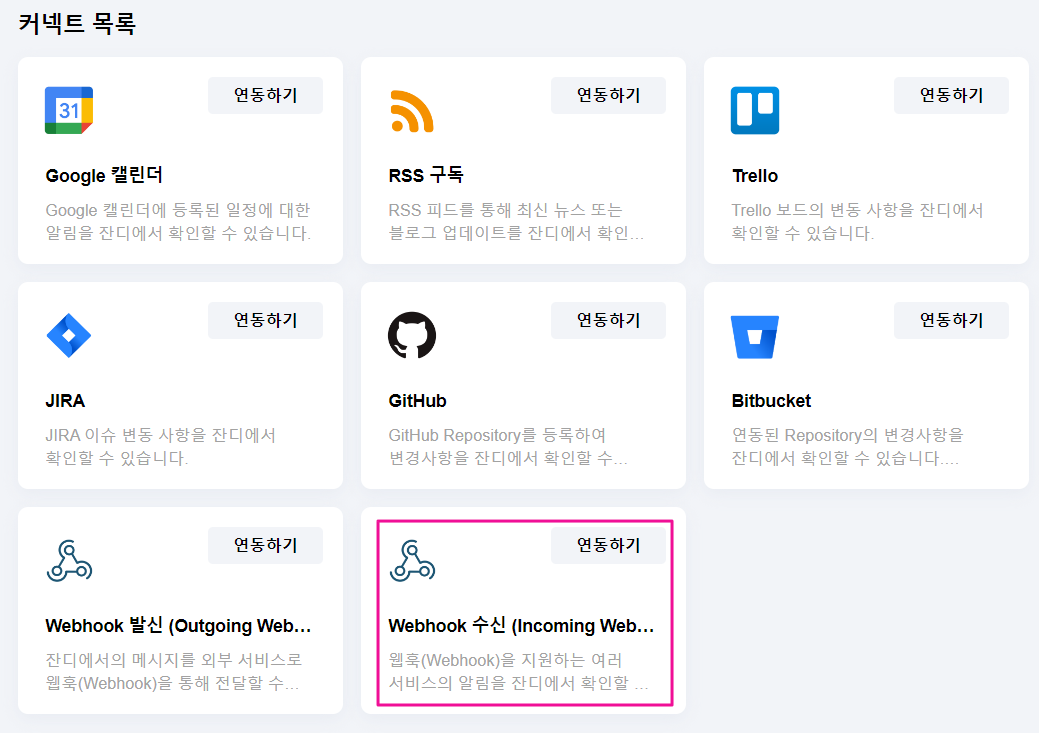Connect Trello using its 연동하기 button
Image resolution: width=1039 pixels, height=733 pixels.
pos(951,95)
